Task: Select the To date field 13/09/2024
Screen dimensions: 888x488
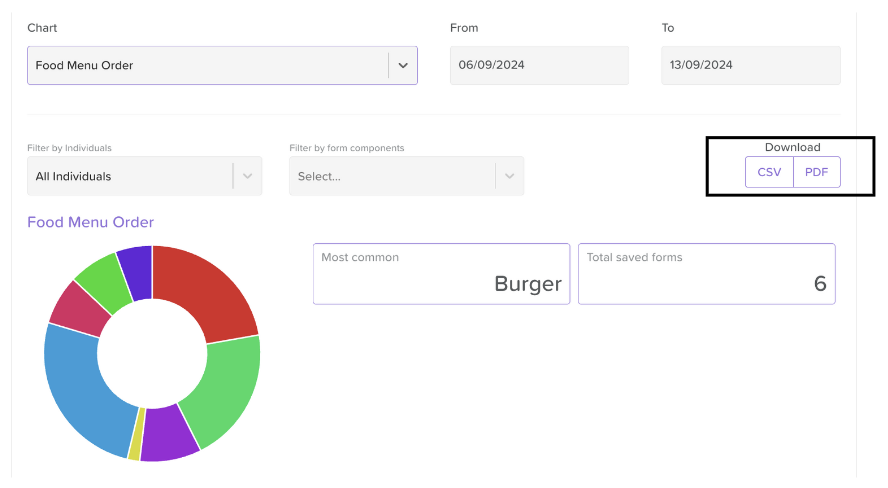Action: (750, 66)
